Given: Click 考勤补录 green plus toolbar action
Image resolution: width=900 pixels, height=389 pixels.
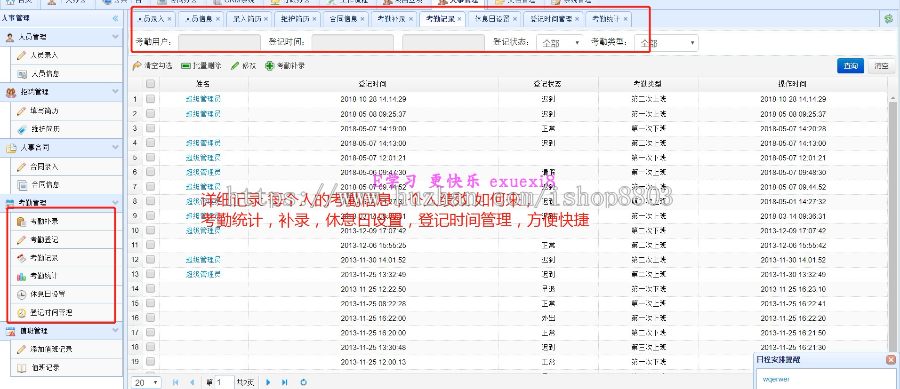Looking at the screenshot, I should [x=285, y=66].
